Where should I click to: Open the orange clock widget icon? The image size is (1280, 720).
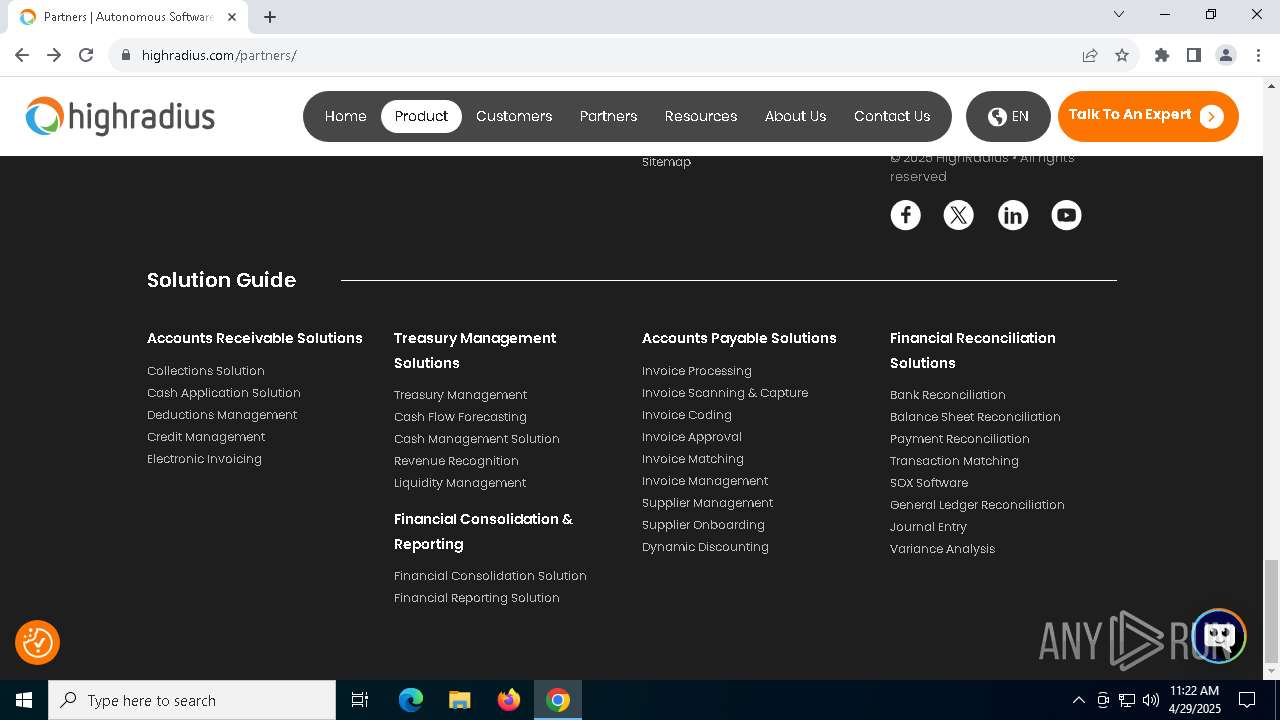tap(38, 642)
